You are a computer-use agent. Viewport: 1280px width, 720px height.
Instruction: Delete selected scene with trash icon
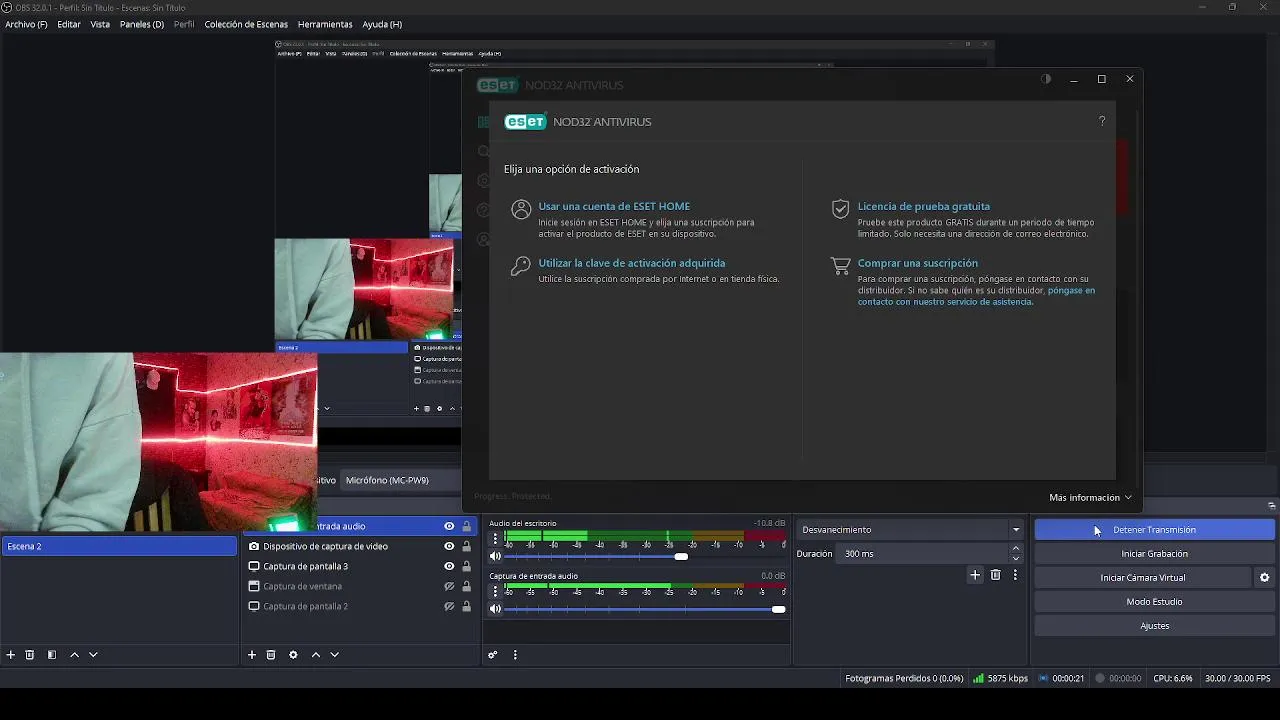tap(30, 655)
